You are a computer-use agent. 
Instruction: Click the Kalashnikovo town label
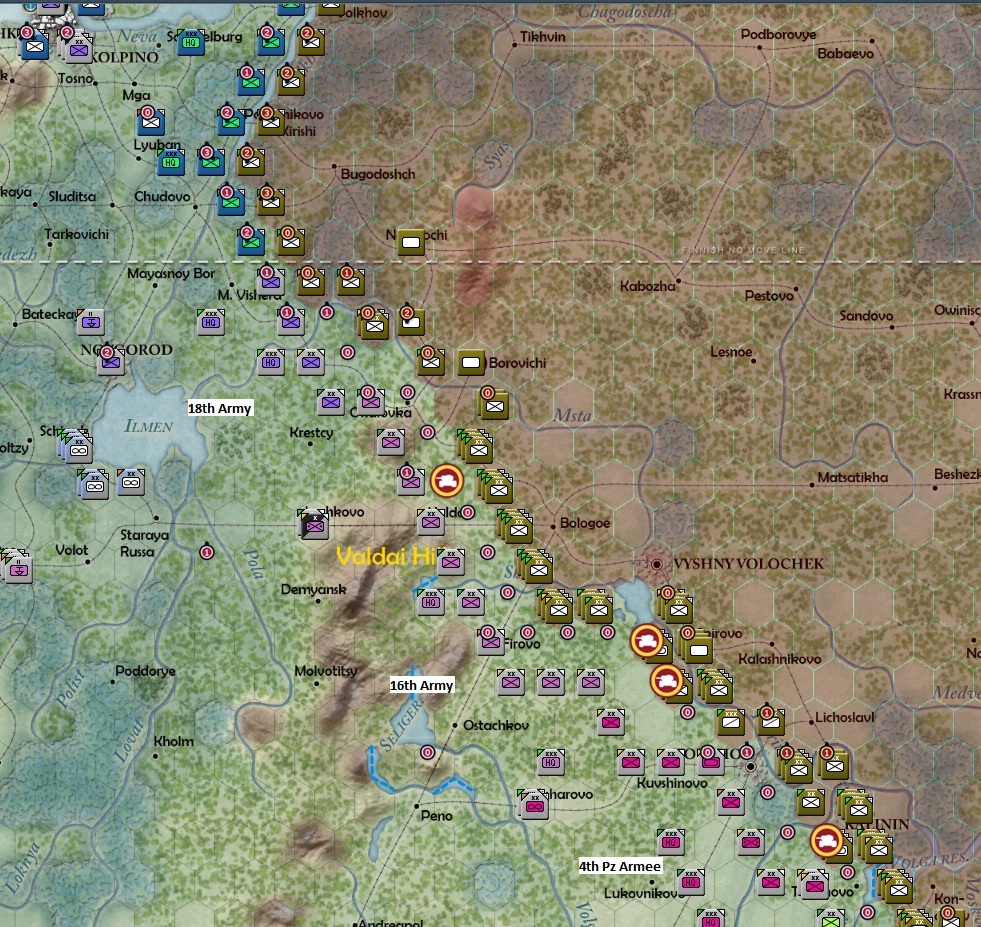tap(780, 659)
